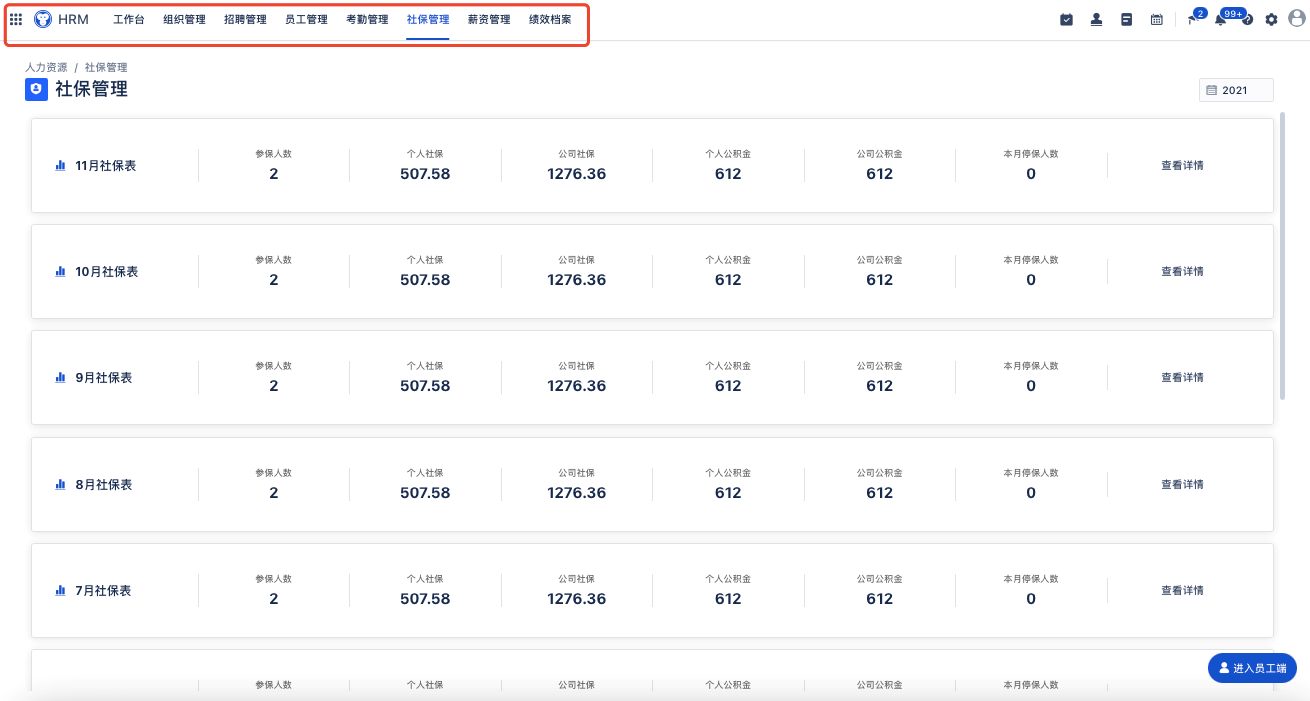This screenshot has height=701, width=1310.
Task: Open the approval stamp icon
Action: point(1096,19)
